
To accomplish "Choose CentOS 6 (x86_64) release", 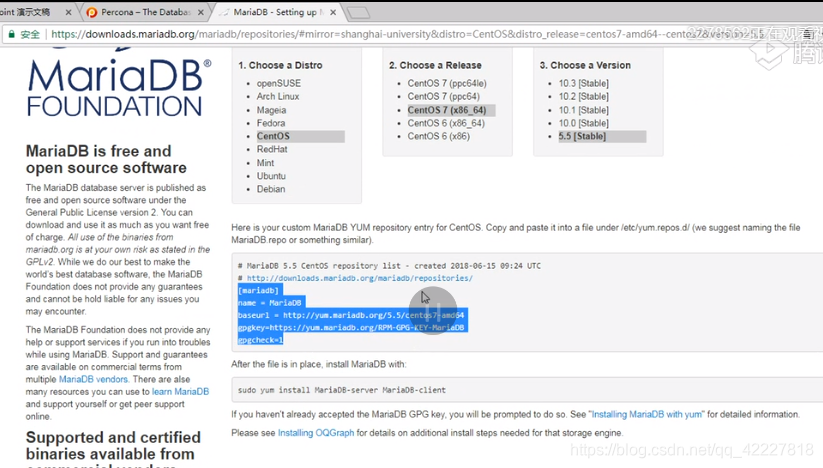I will click(x=446, y=123).
